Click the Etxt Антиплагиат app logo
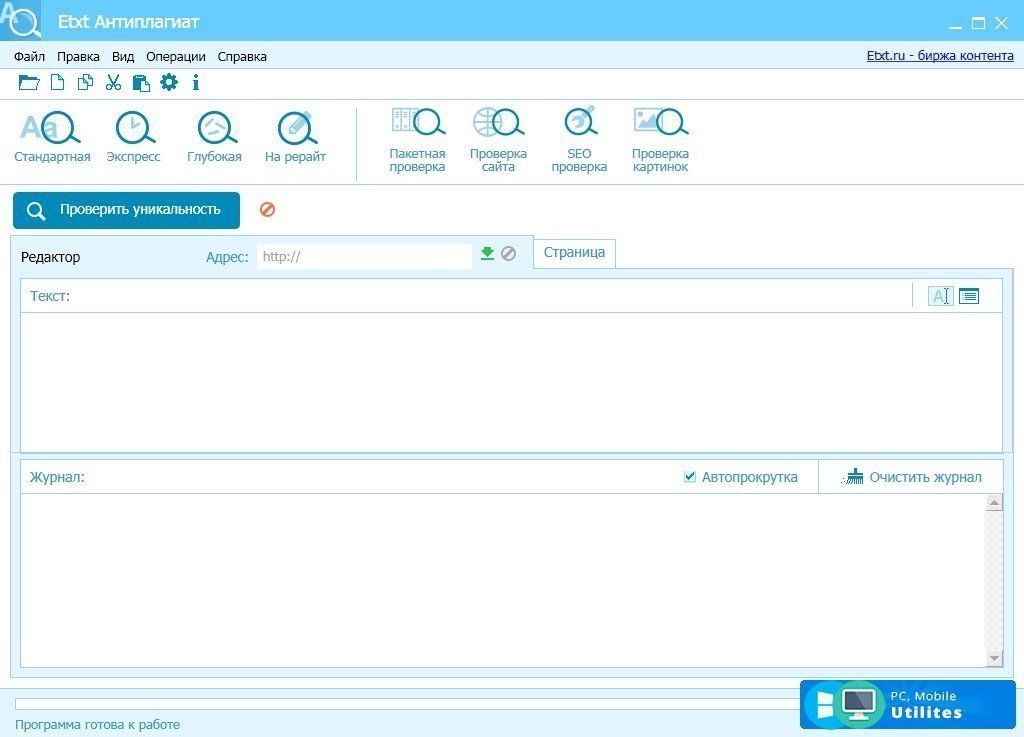This screenshot has height=737, width=1024. pyautogui.click(x=20, y=20)
